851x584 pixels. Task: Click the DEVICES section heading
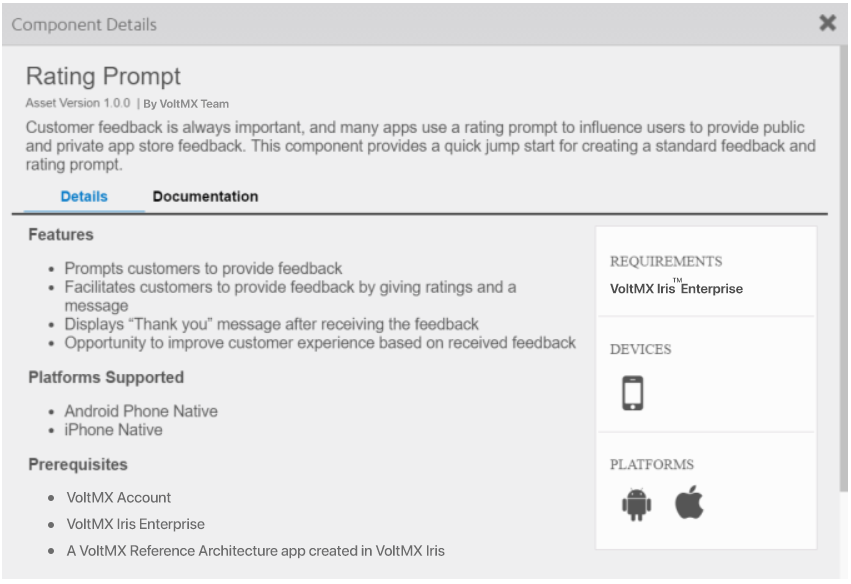(x=640, y=350)
